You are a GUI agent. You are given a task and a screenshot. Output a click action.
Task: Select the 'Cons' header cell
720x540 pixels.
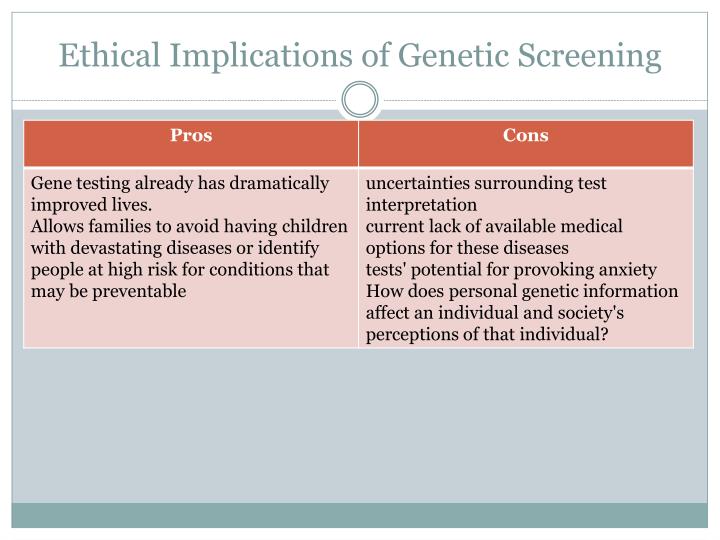click(x=526, y=143)
